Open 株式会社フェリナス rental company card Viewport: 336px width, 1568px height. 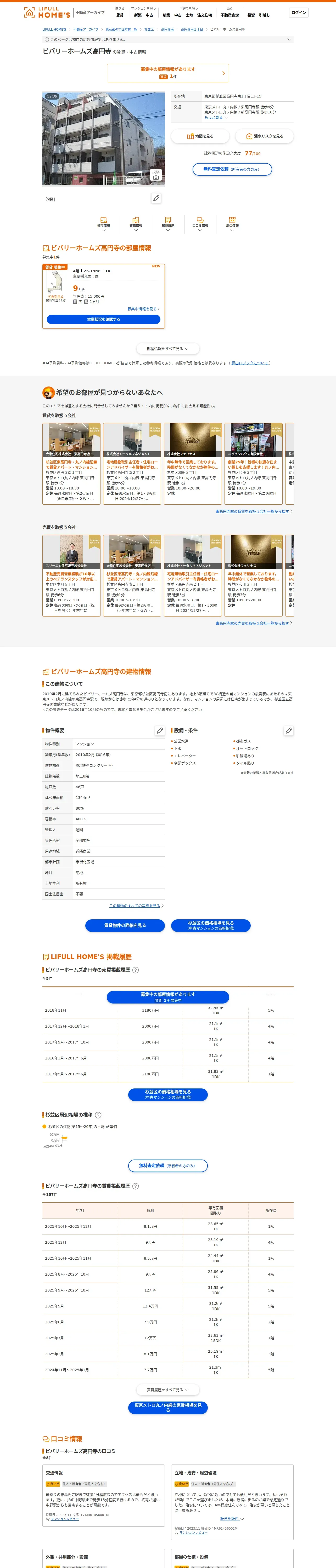click(x=193, y=464)
